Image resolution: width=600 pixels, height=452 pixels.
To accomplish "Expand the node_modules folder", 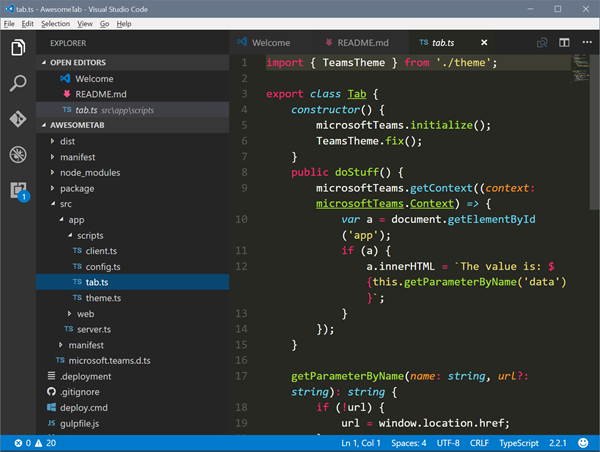I will coord(52,173).
